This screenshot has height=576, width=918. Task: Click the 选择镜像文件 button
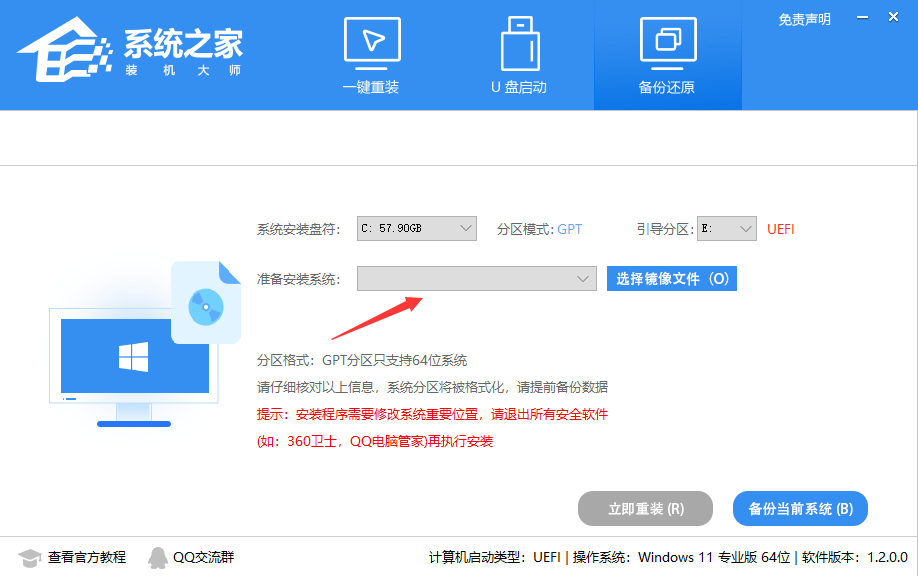pyautogui.click(x=671, y=278)
